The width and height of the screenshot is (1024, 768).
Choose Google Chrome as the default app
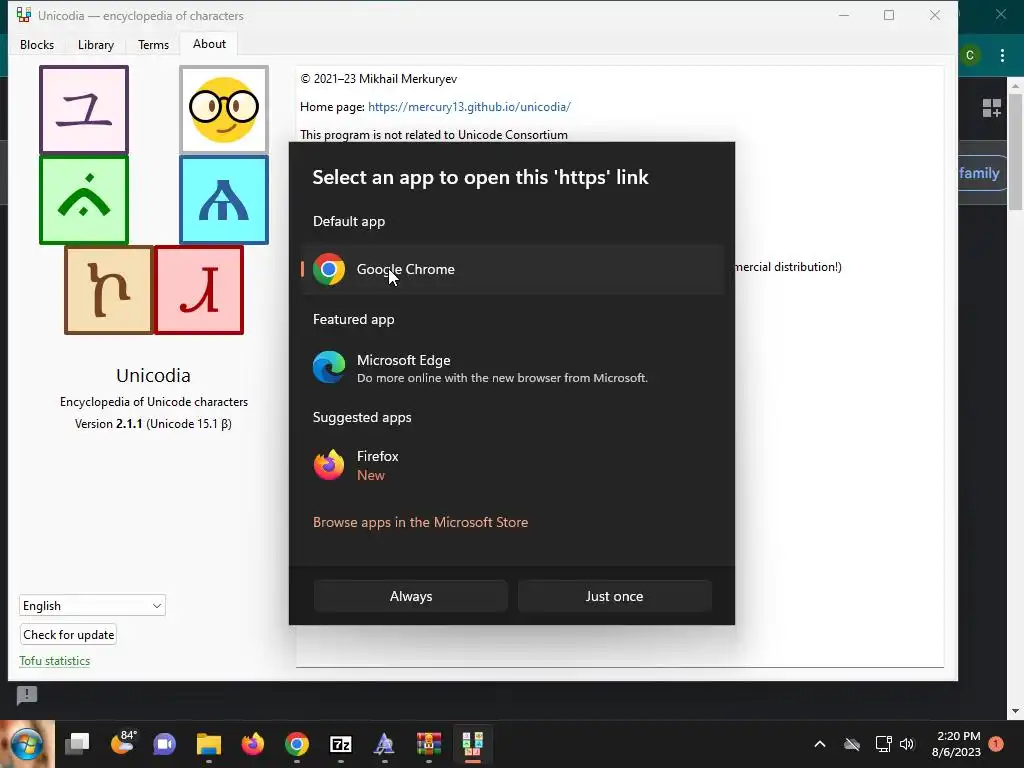pos(513,269)
